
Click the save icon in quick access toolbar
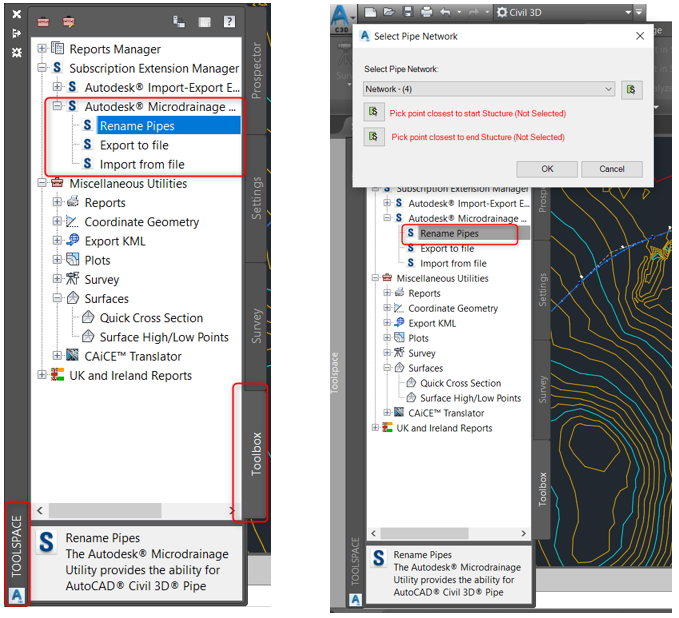click(x=407, y=12)
